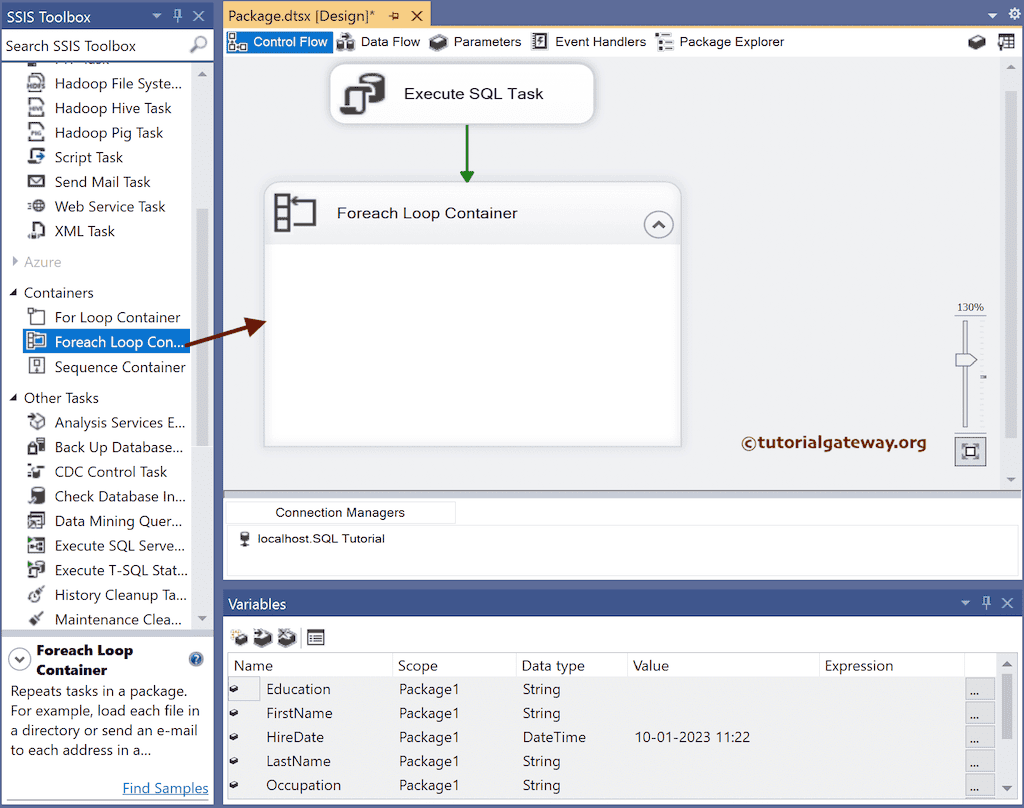The width and height of the screenshot is (1024, 808).
Task: Select the XML Task in the toolbox
Action: click(x=82, y=231)
